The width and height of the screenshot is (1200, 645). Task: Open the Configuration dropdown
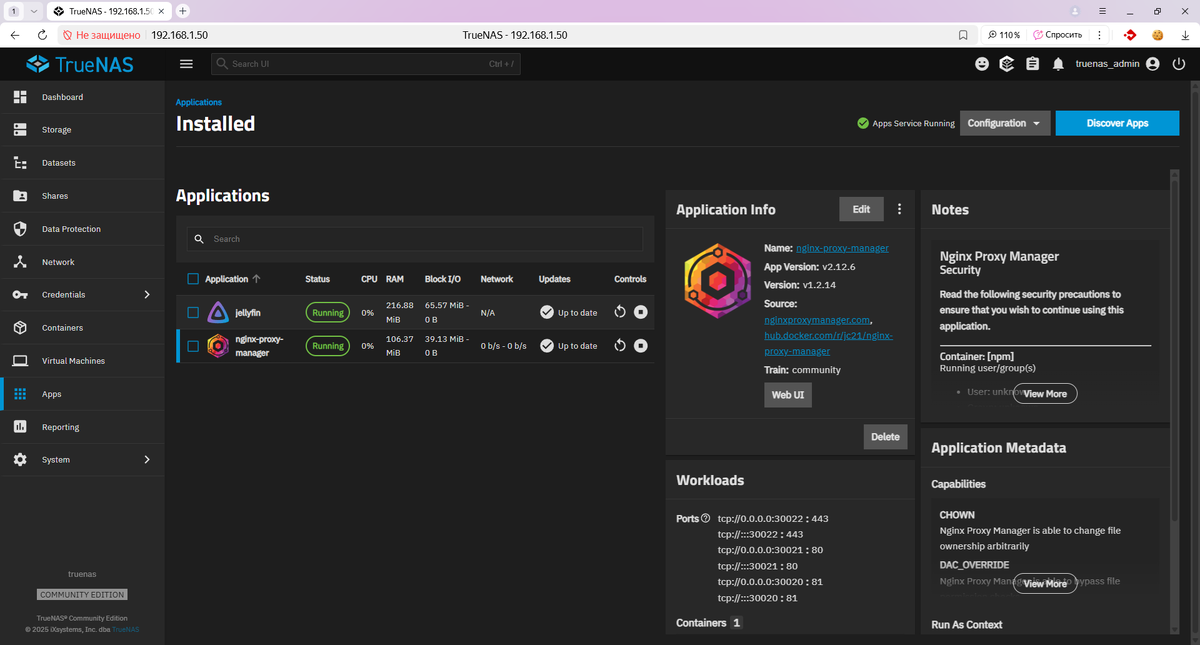(x=1004, y=123)
